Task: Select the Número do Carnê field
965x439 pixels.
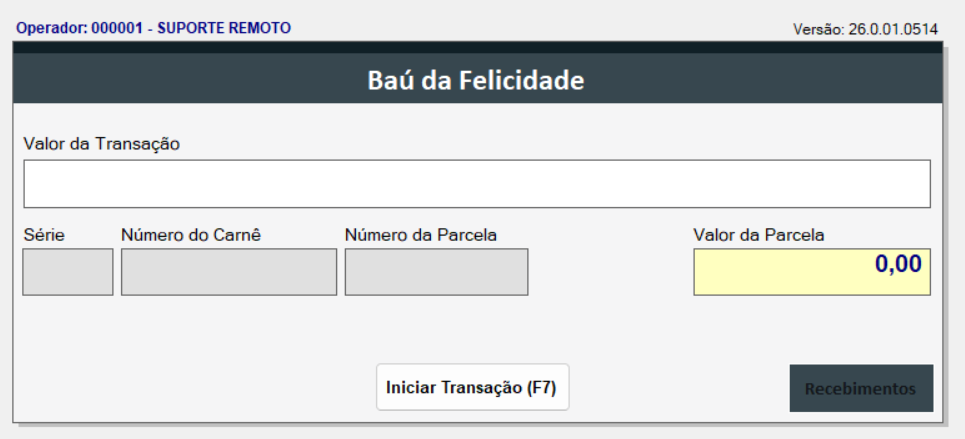Action: [x=229, y=272]
